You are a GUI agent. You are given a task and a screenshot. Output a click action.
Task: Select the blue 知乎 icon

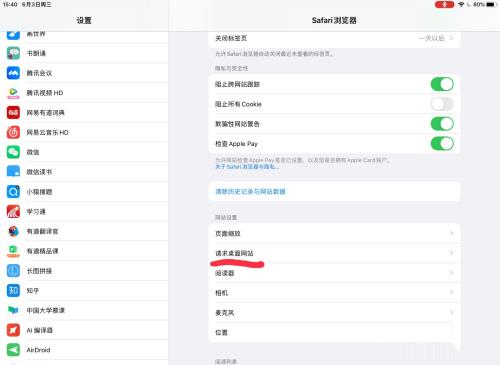13,291
